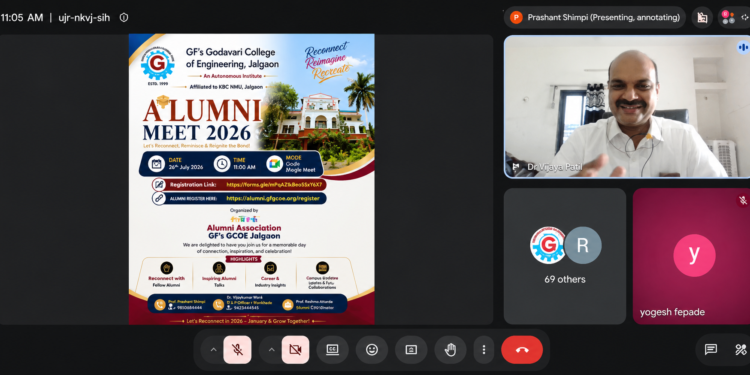
Task: Expand video settings arrow beside camera
Action: [271, 350]
